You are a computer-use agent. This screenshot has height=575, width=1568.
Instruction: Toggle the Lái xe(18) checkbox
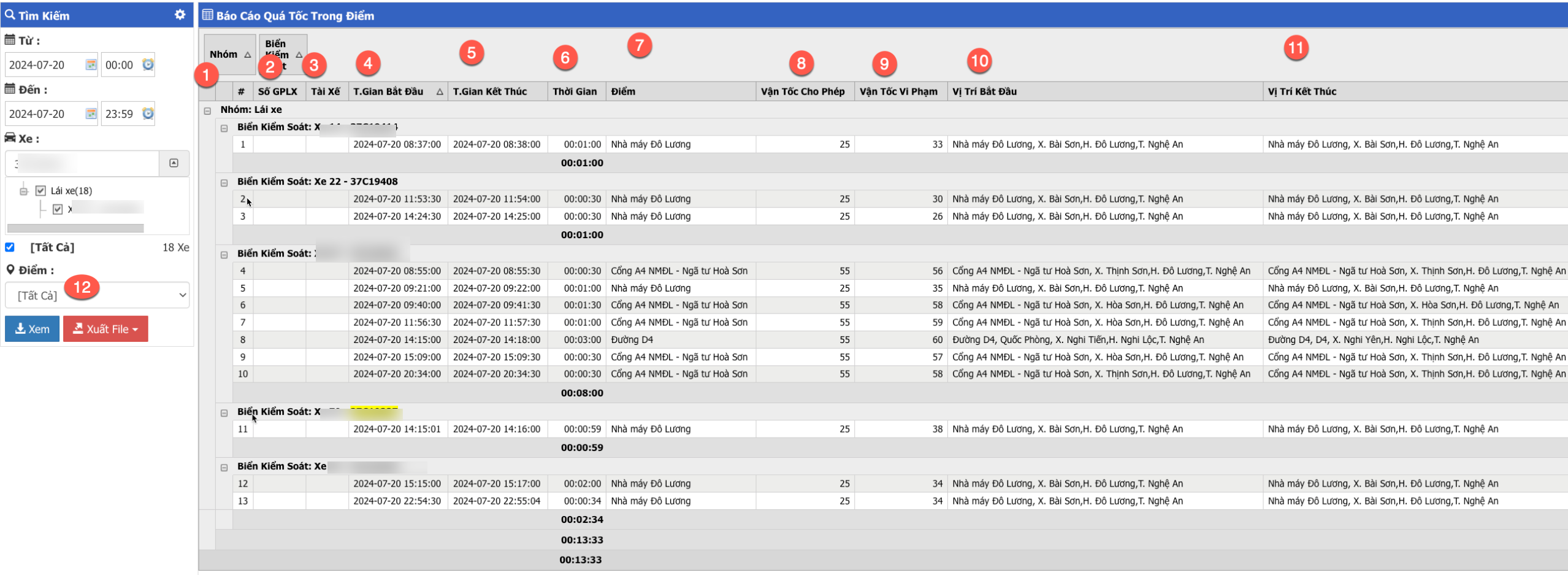coord(40,191)
